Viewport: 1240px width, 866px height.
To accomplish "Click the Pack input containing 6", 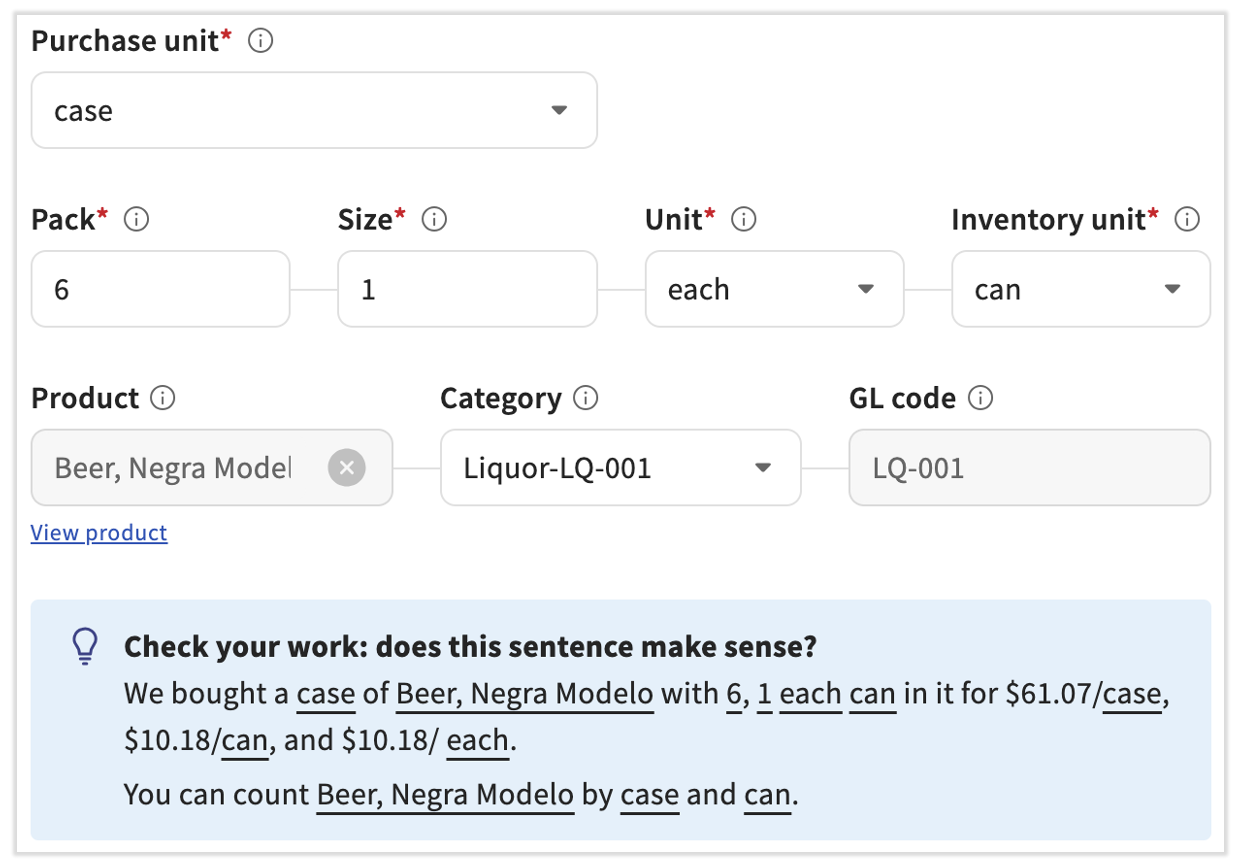I will click(160, 289).
